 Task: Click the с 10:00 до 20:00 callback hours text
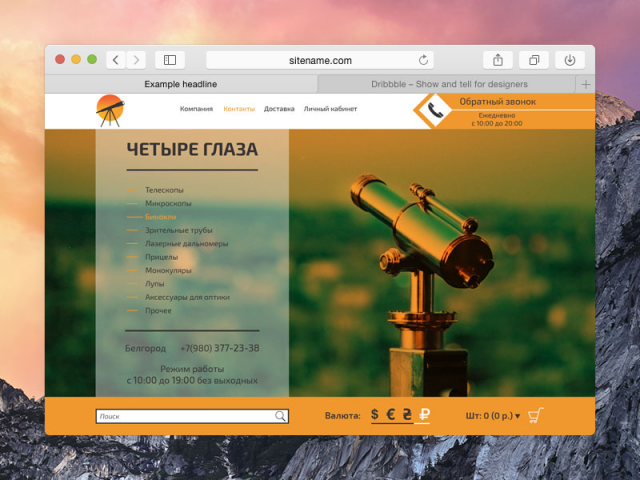[x=497, y=123]
